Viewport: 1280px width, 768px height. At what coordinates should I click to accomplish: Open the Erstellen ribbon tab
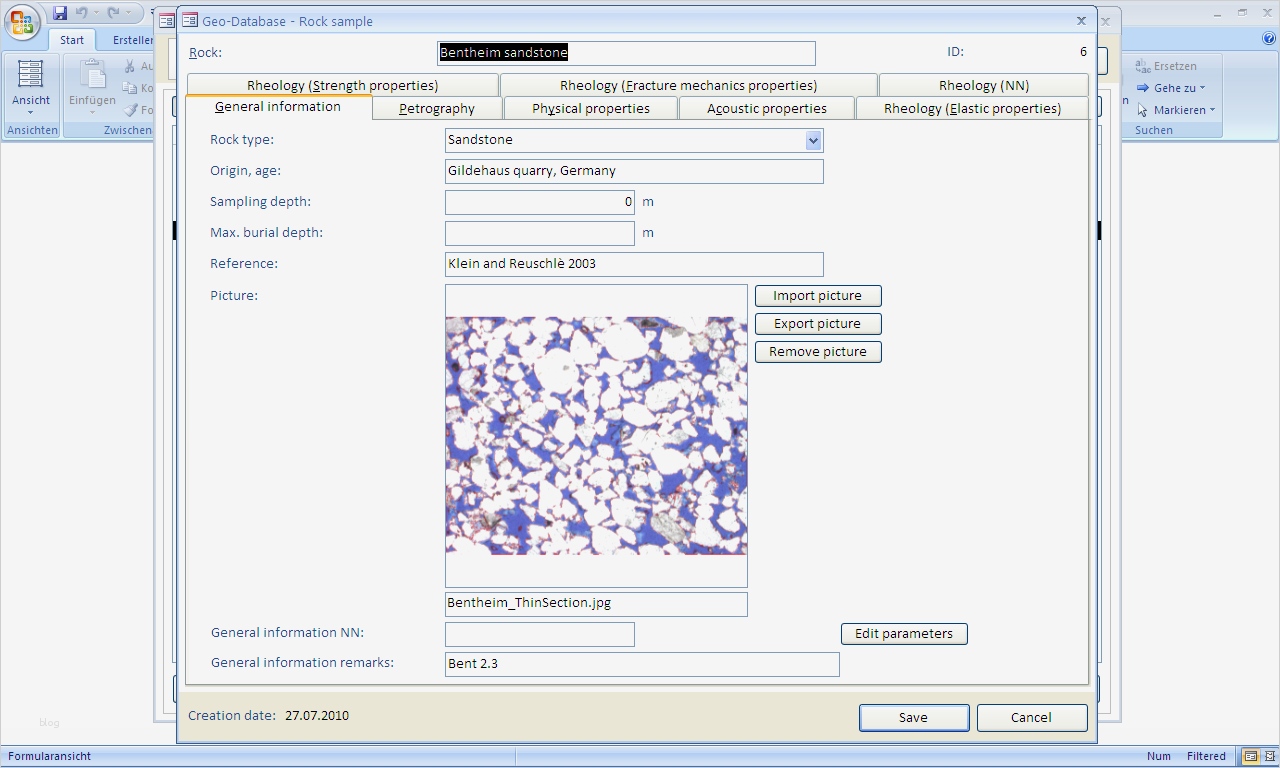132,40
